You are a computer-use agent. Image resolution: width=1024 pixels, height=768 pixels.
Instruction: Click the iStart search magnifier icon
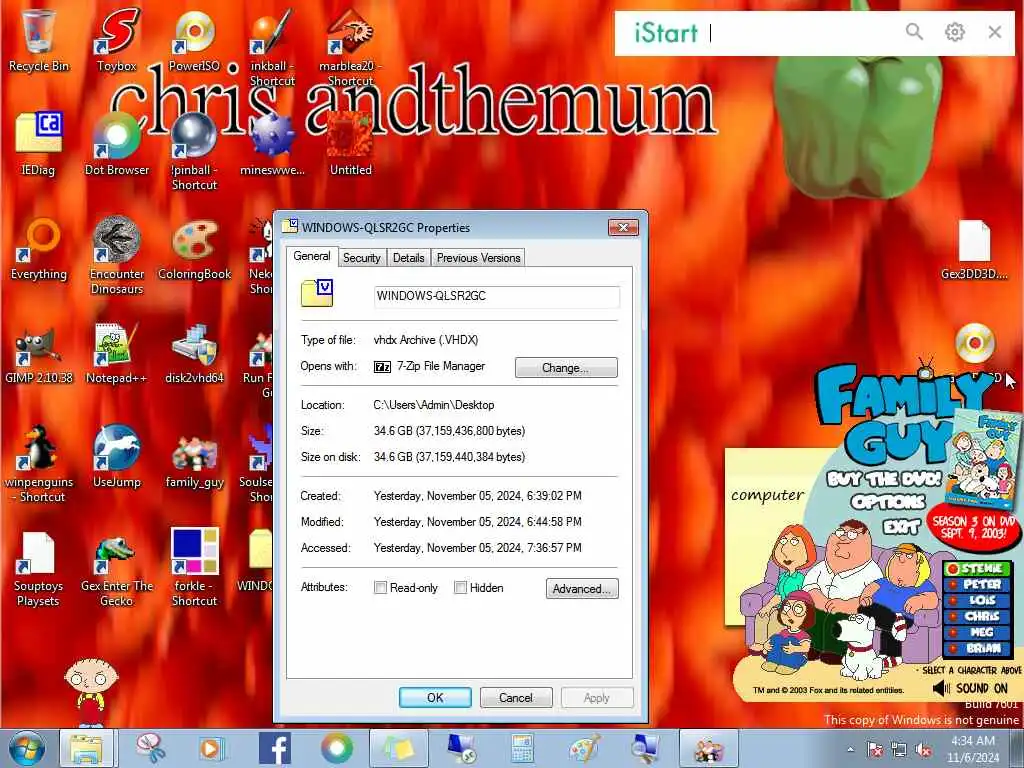(x=914, y=31)
